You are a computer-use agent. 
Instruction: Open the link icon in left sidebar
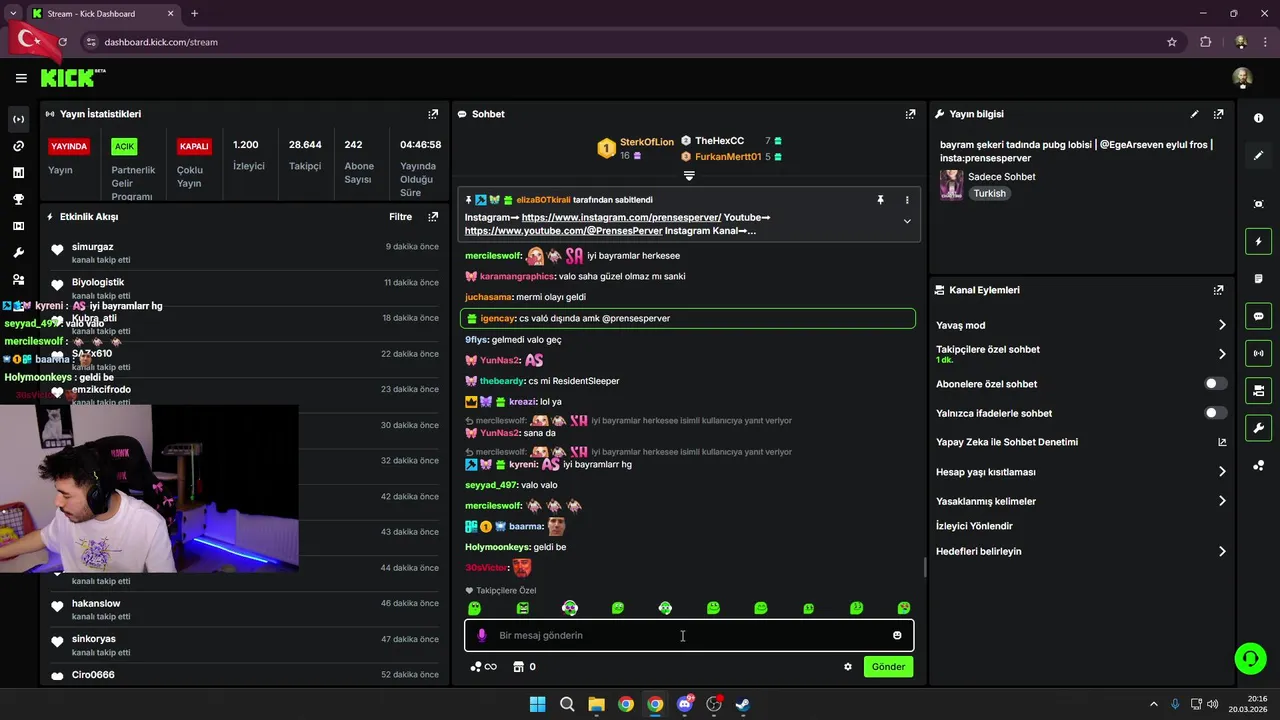point(18,146)
